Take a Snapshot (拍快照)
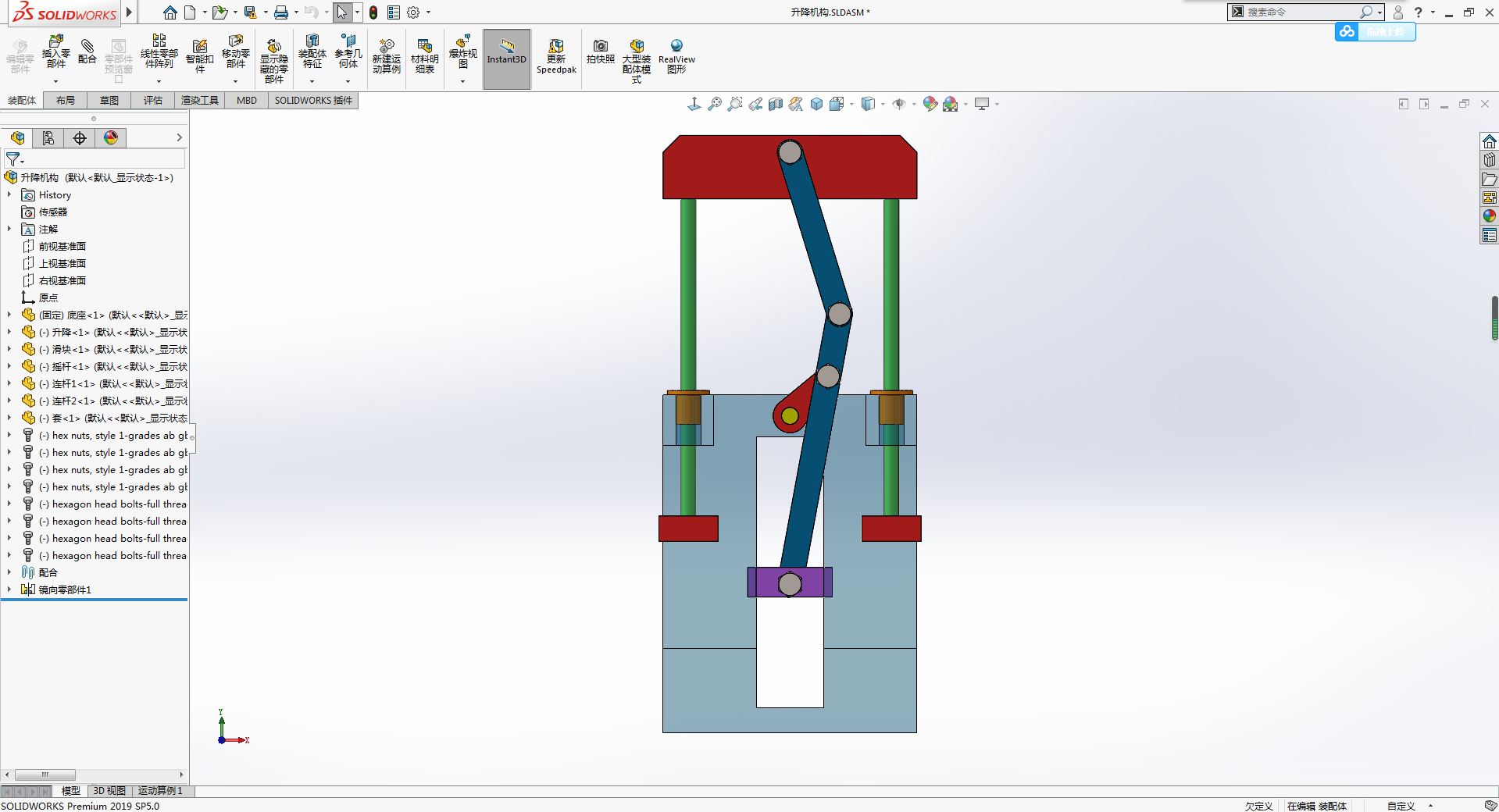This screenshot has width=1499, height=812. point(600,52)
